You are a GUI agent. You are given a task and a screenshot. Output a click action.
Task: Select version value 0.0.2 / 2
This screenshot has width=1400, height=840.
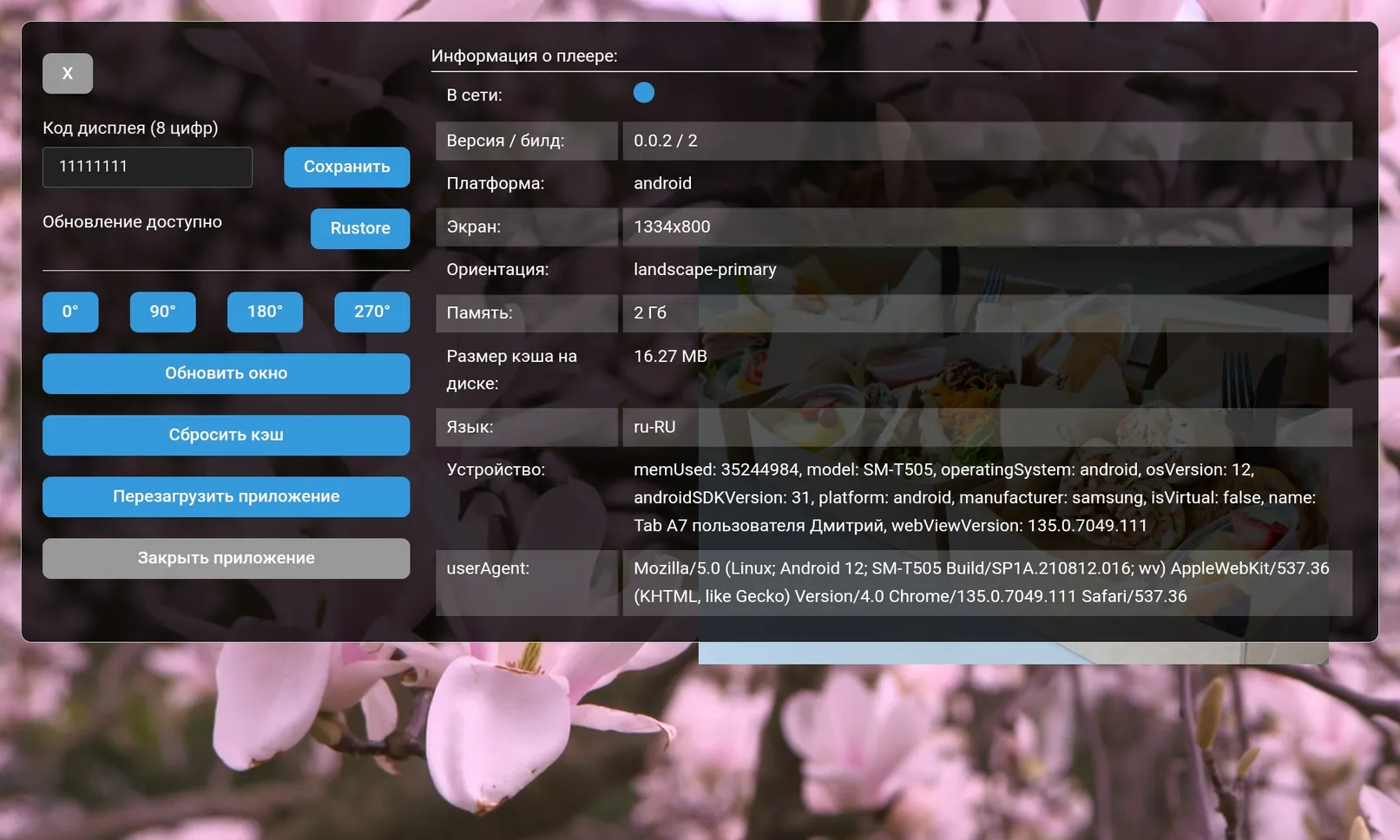click(x=666, y=141)
